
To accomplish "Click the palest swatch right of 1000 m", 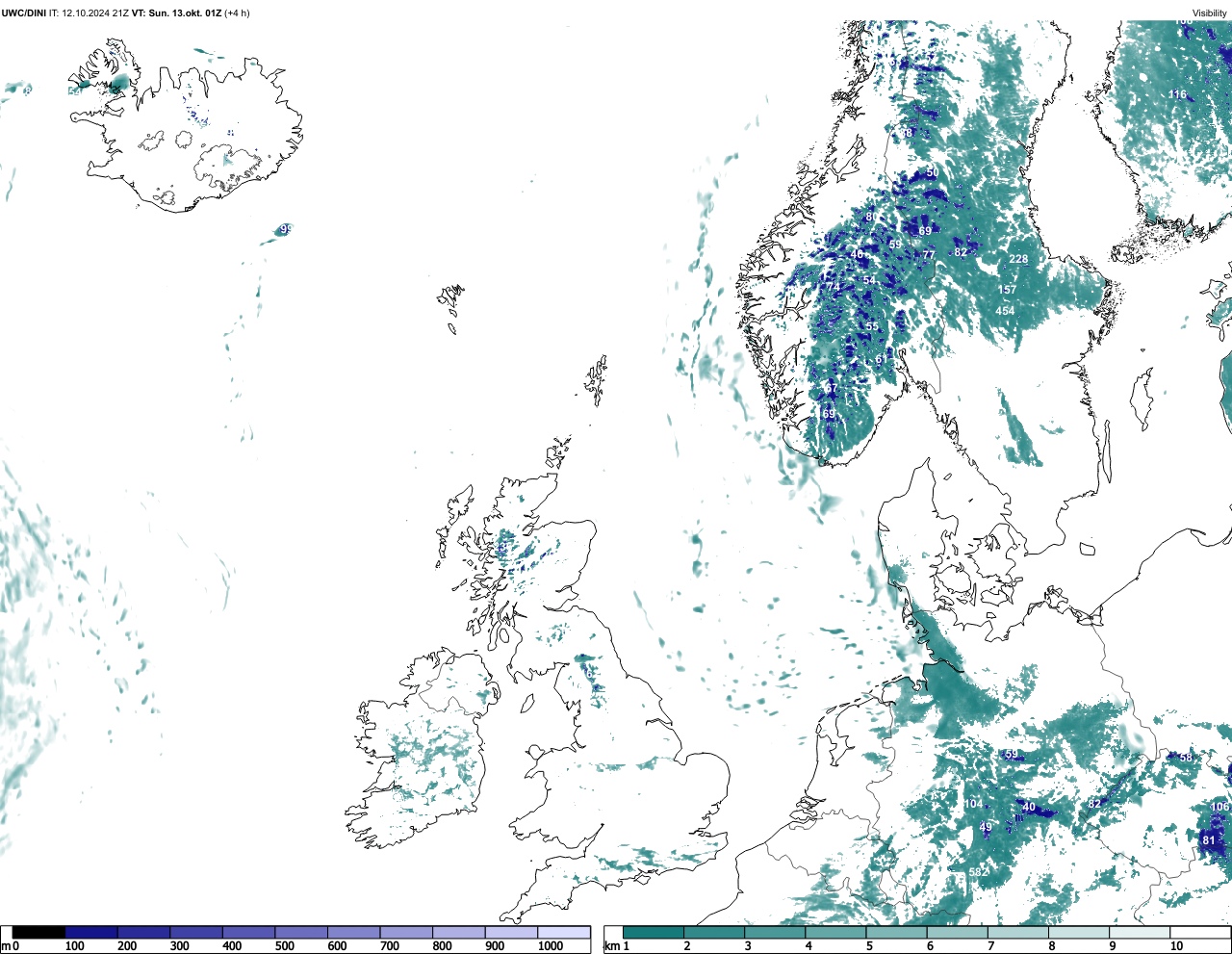I will pyautogui.click(x=564, y=932).
